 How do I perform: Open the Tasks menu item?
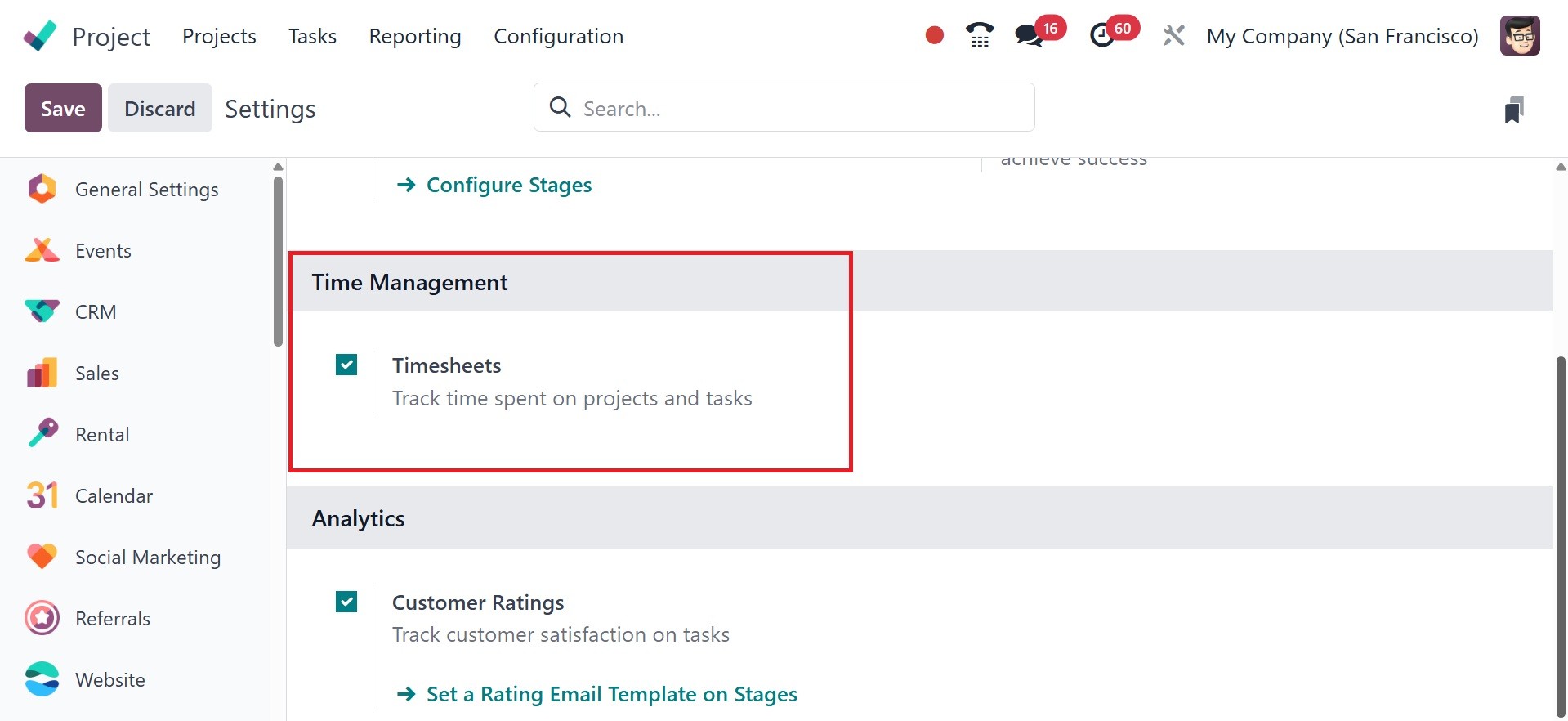312,36
